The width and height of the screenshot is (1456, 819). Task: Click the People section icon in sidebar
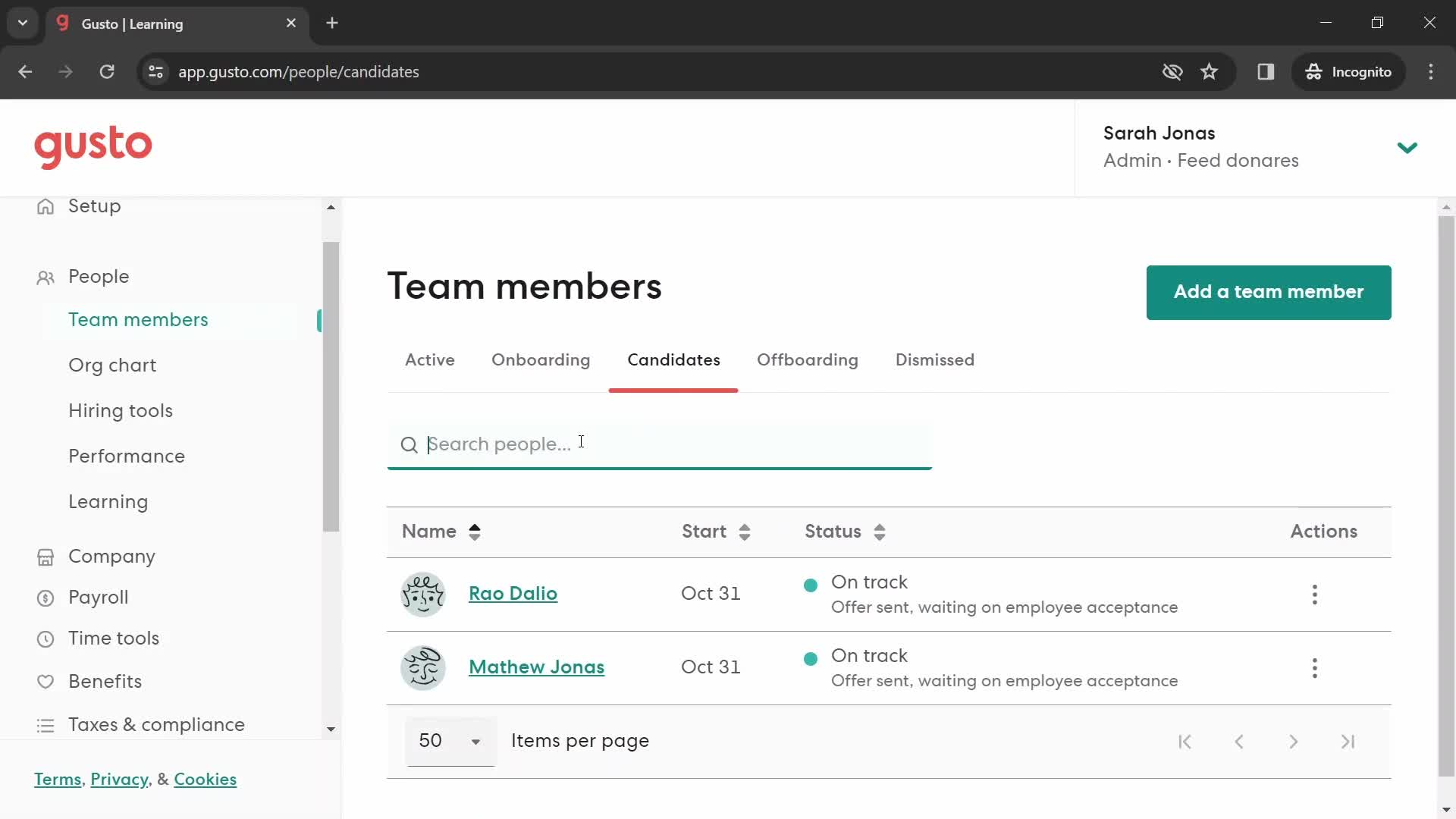click(x=45, y=277)
